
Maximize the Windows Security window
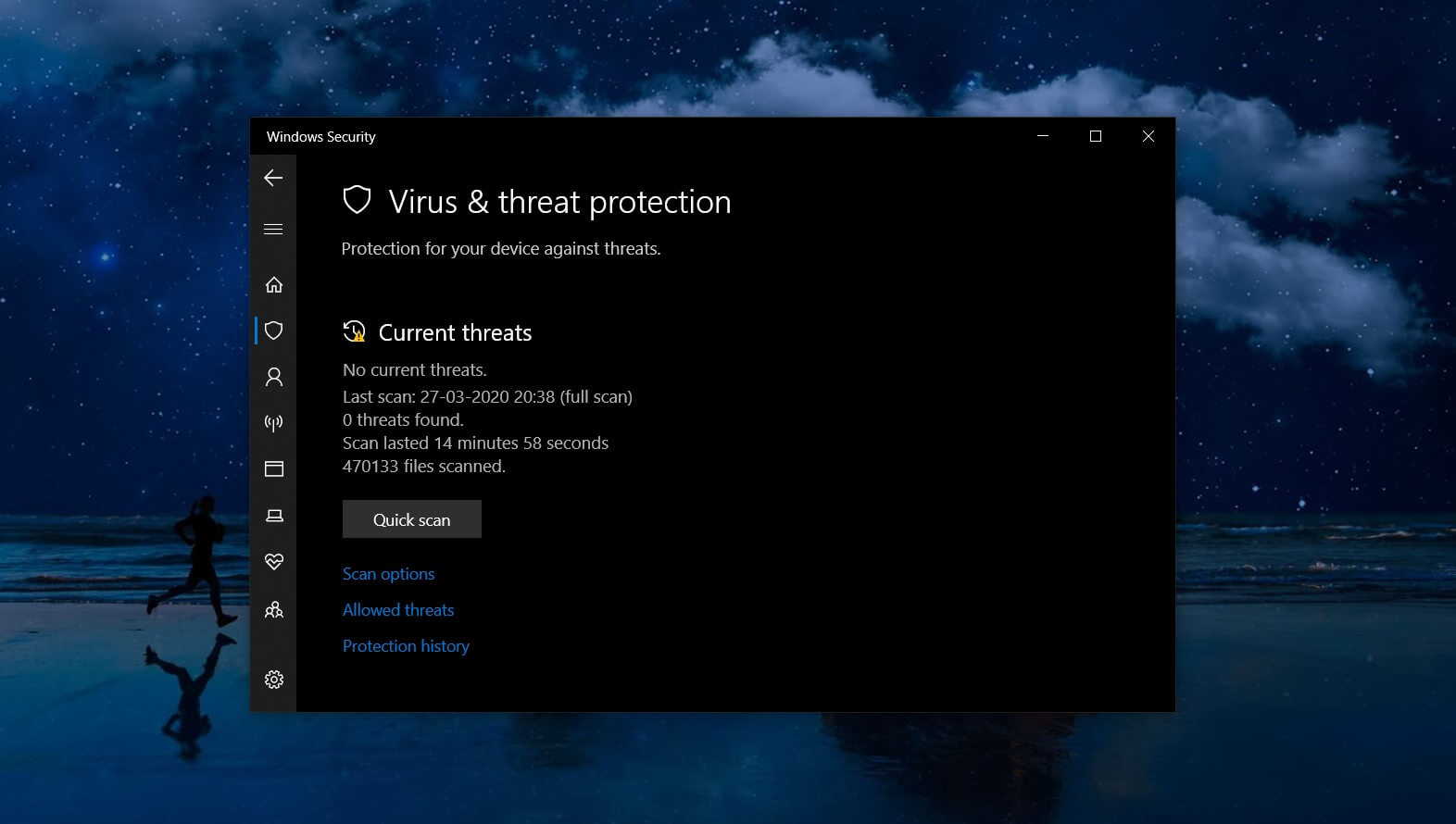(x=1096, y=136)
